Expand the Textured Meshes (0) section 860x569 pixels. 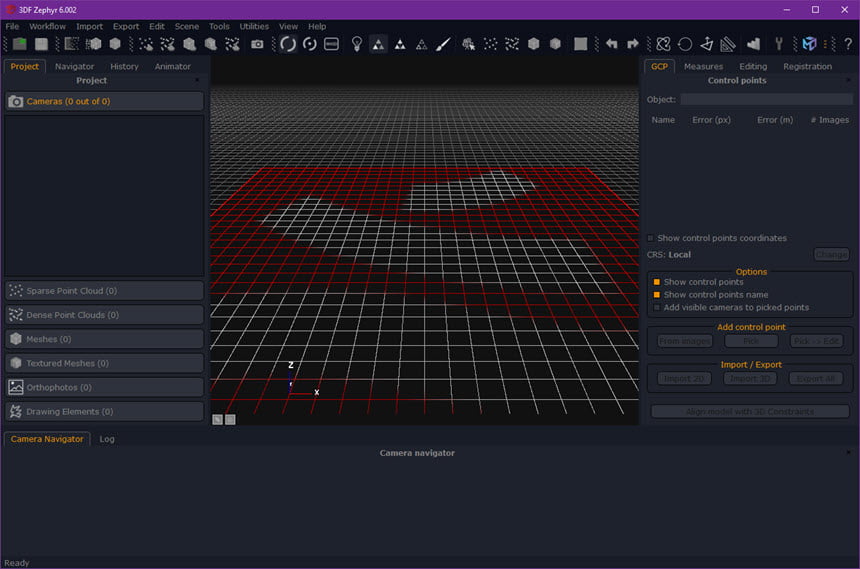click(x=104, y=363)
